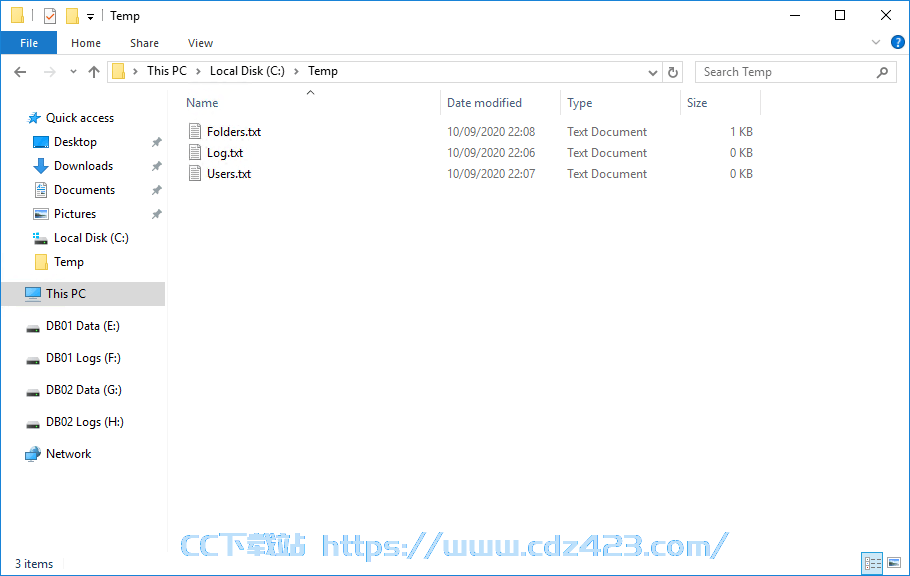Open DB01 Data (E:) drive
Image resolution: width=910 pixels, height=576 pixels.
point(83,326)
